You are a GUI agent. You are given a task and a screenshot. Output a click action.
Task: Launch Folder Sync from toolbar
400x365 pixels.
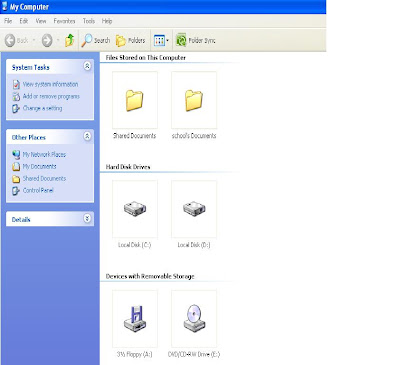[196, 40]
